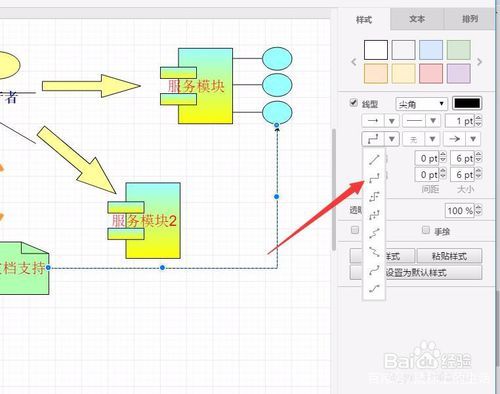Adjust the 1 pt line width stepper
Image resolution: width=500 pixels, height=394 pixels.
coord(478,121)
